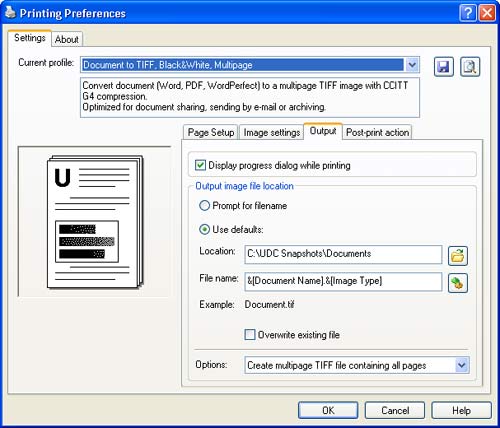Switch to Image settings tab
The width and height of the screenshot is (500, 428).
pyautogui.click(x=272, y=132)
